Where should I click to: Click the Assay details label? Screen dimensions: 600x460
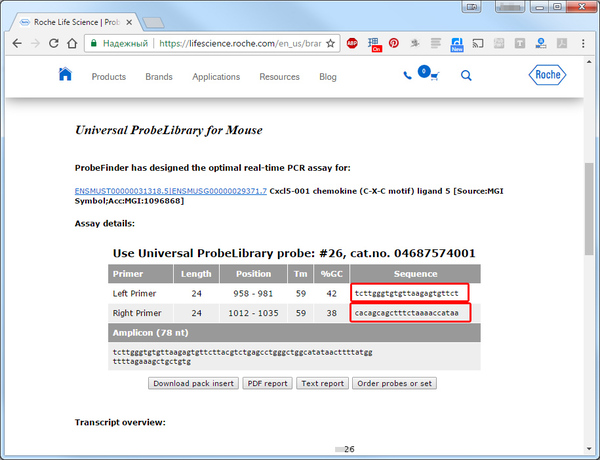coord(104,223)
